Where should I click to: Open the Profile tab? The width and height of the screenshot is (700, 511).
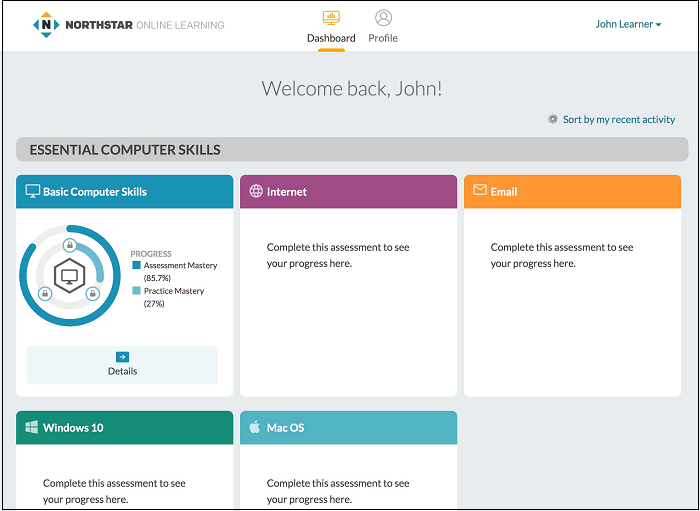point(383,28)
